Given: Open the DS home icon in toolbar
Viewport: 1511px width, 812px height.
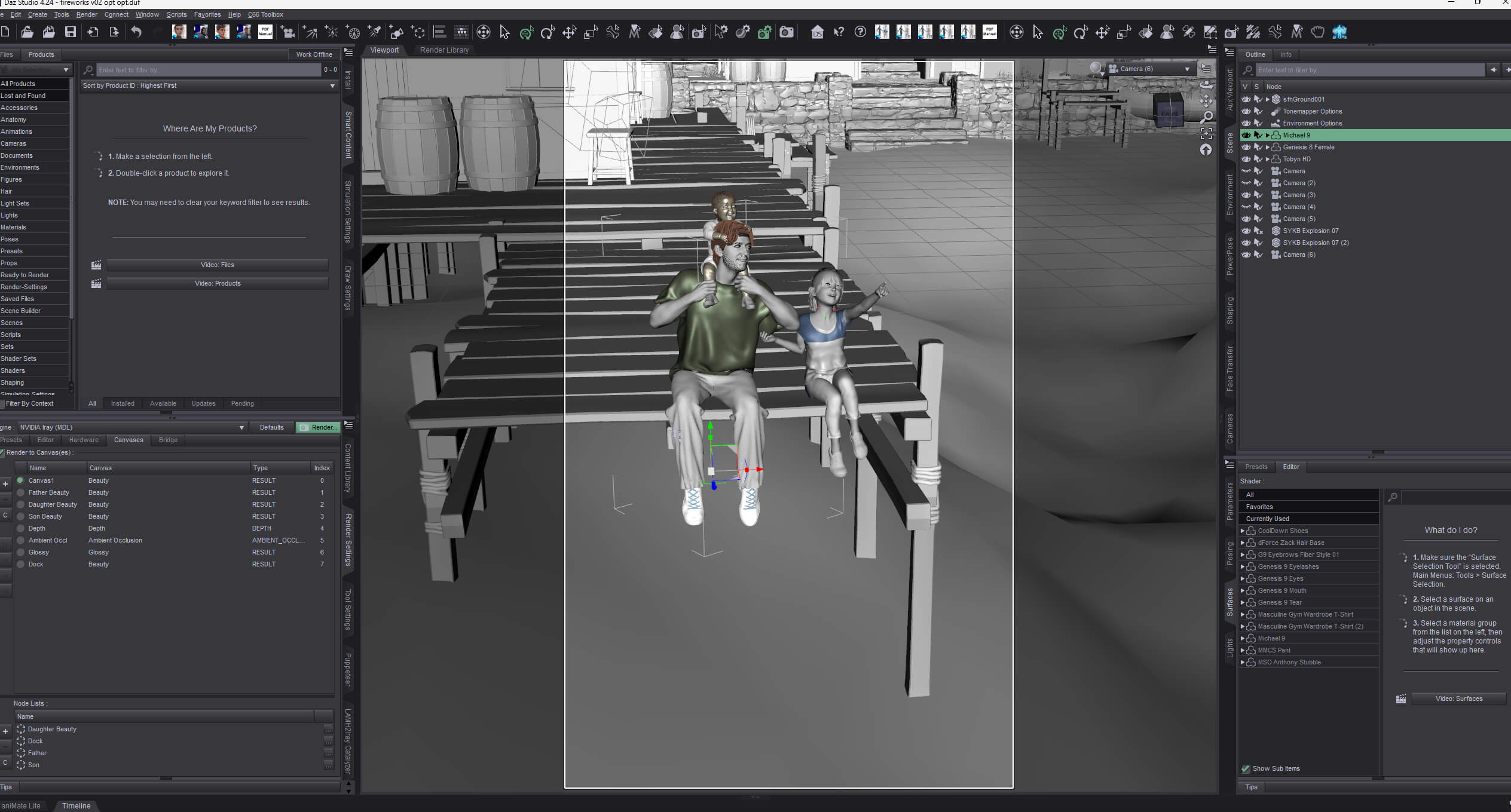Looking at the screenshot, I should (x=817, y=32).
